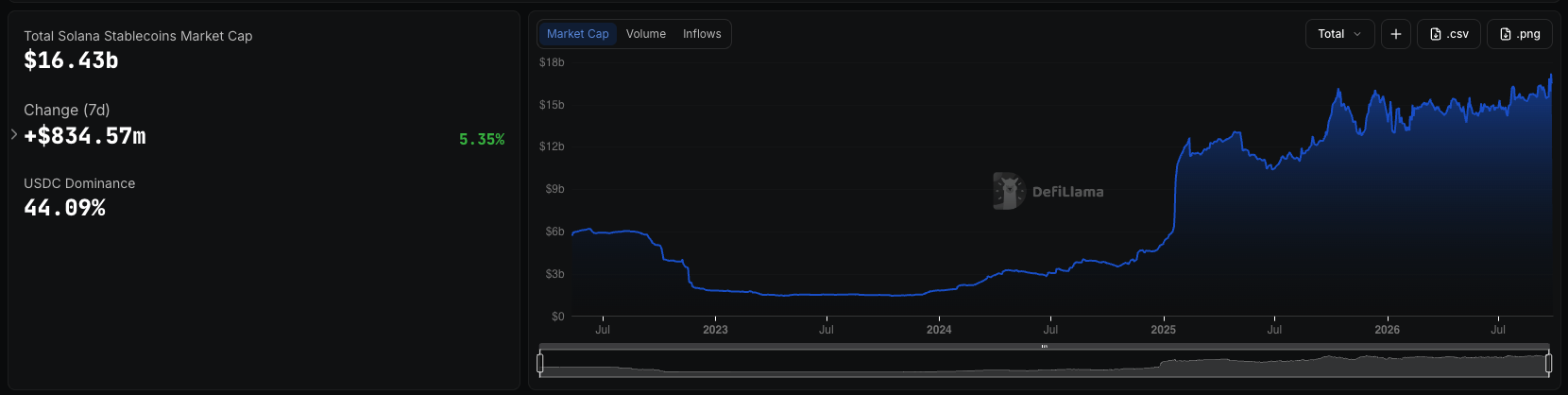The height and width of the screenshot is (395, 1568).
Task: Click the $9b y-axis label
Action: [554, 189]
